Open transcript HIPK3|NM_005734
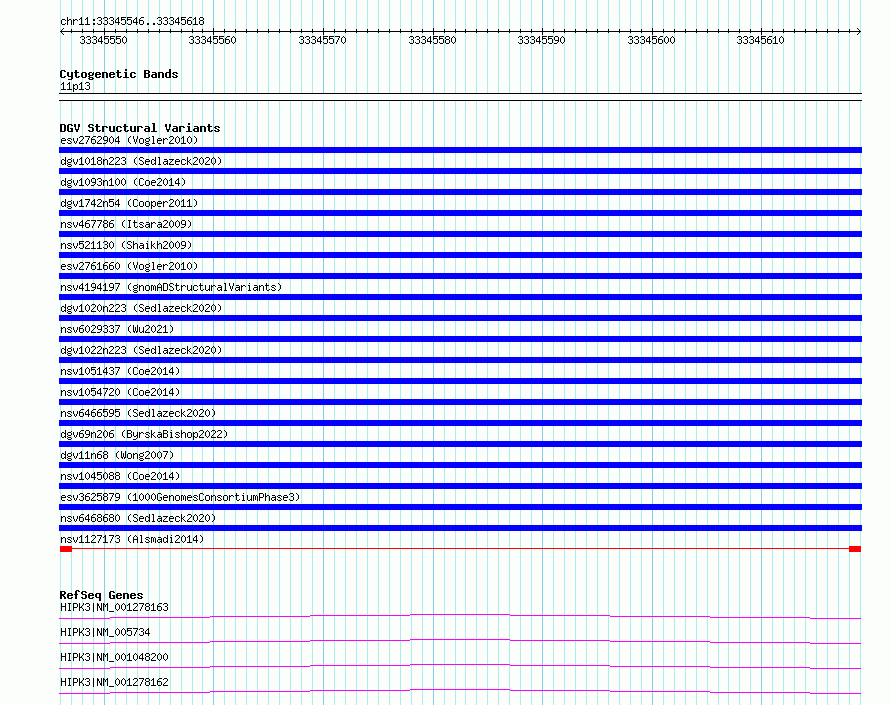This screenshot has height=705, width=890. pos(105,632)
